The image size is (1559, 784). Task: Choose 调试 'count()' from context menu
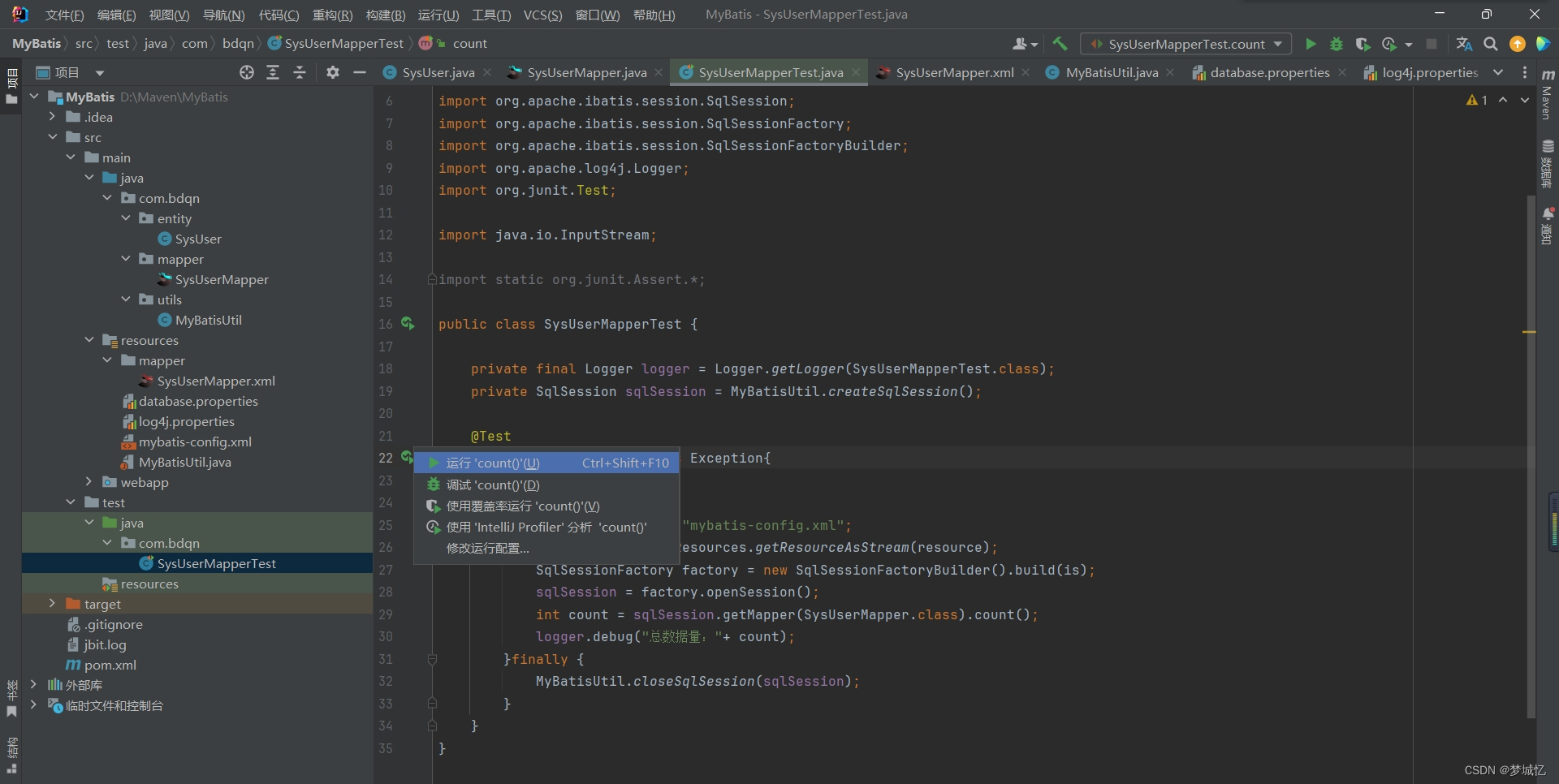(x=546, y=485)
